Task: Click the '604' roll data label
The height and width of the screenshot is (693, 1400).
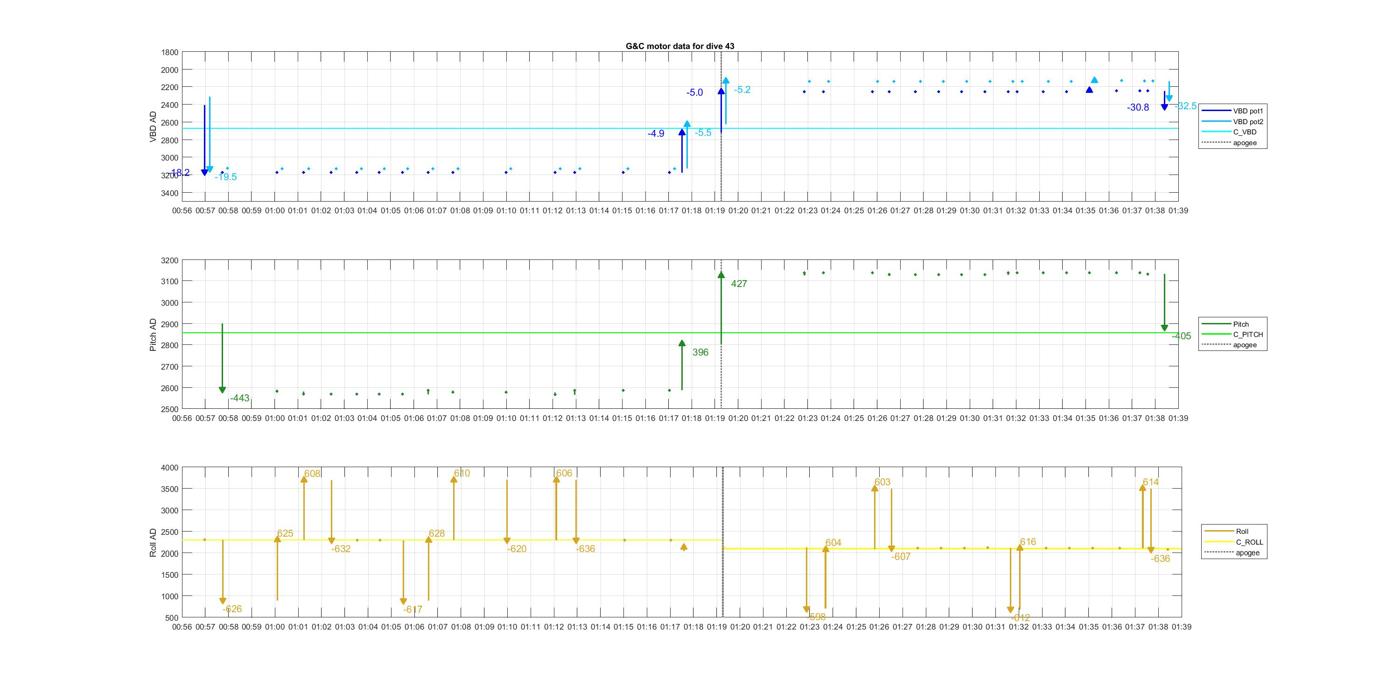Action: click(x=833, y=543)
